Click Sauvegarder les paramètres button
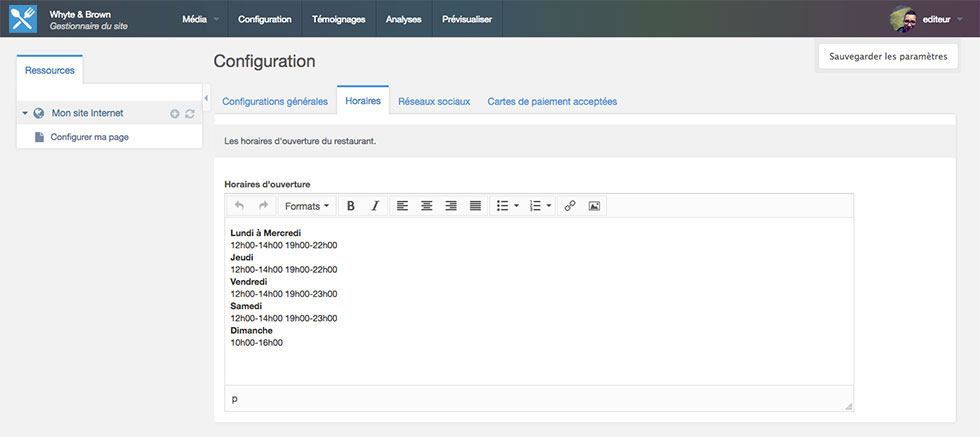The image size is (980, 437). pyautogui.click(x=887, y=57)
